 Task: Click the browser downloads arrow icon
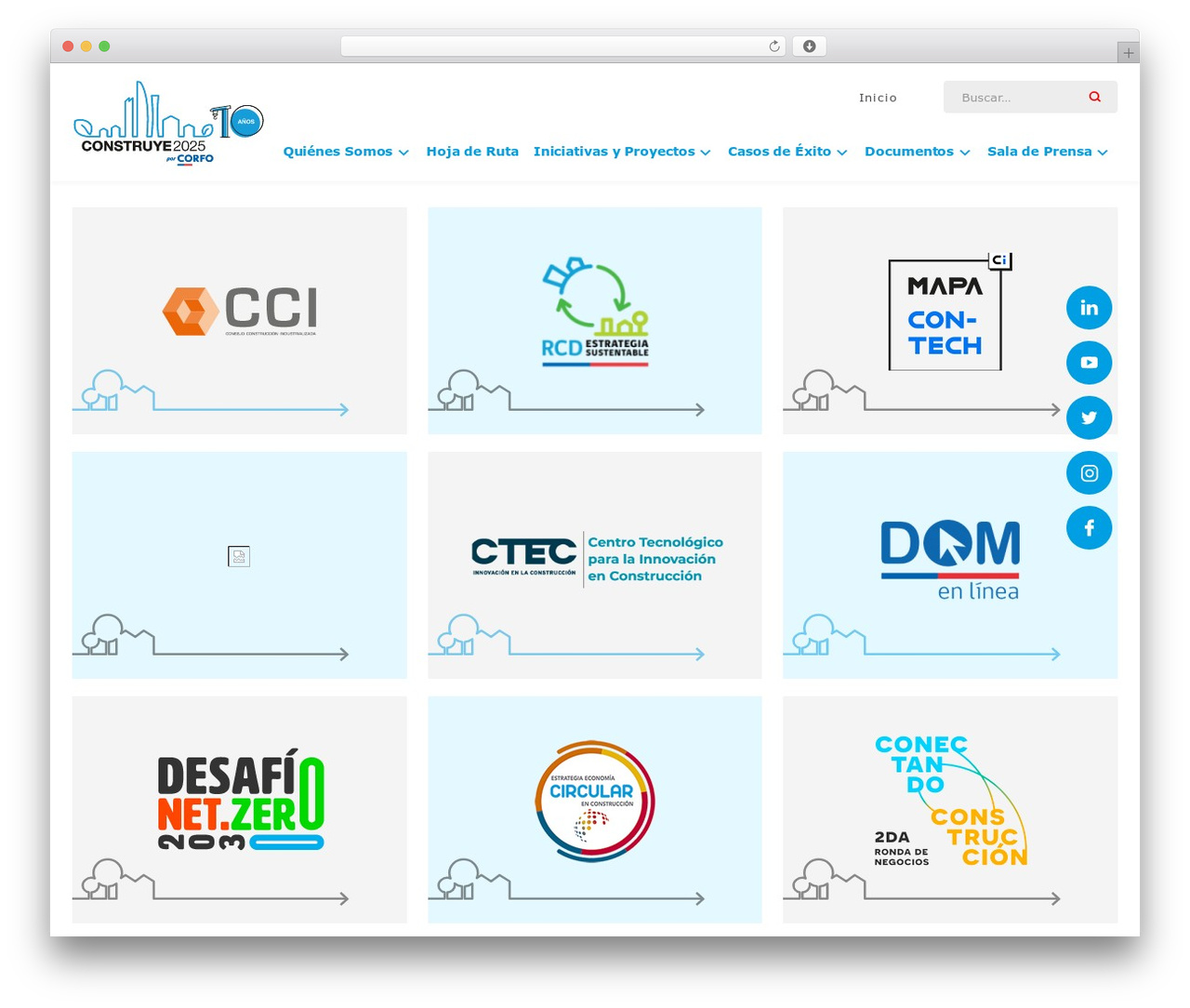click(x=809, y=46)
